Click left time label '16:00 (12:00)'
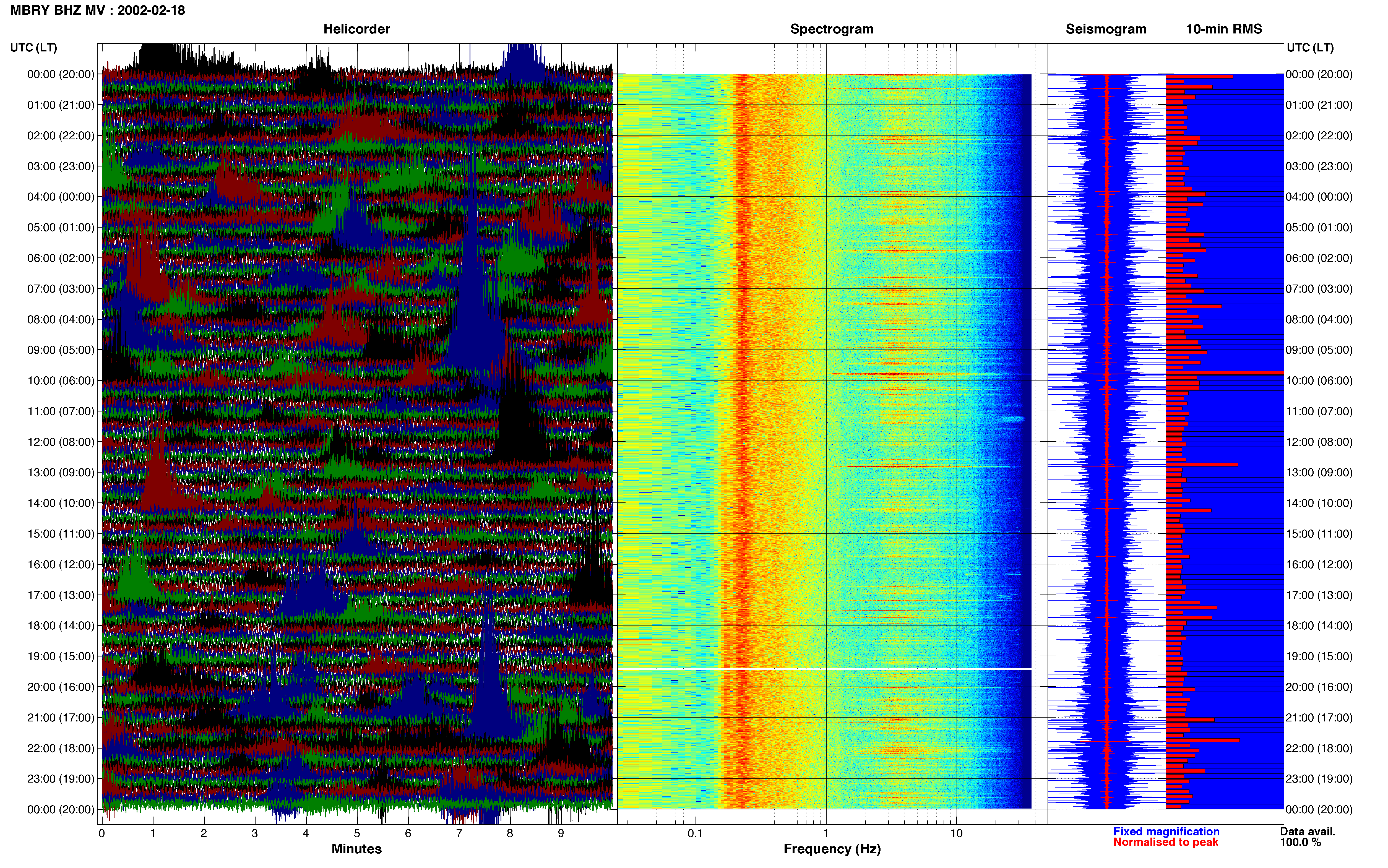 coord(61,564)
